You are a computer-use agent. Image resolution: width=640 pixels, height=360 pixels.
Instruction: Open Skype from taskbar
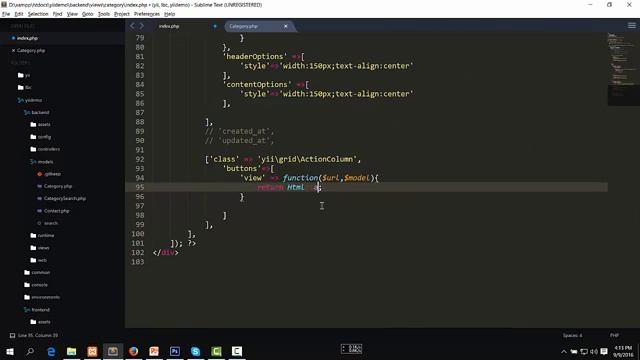coord(196,351)
